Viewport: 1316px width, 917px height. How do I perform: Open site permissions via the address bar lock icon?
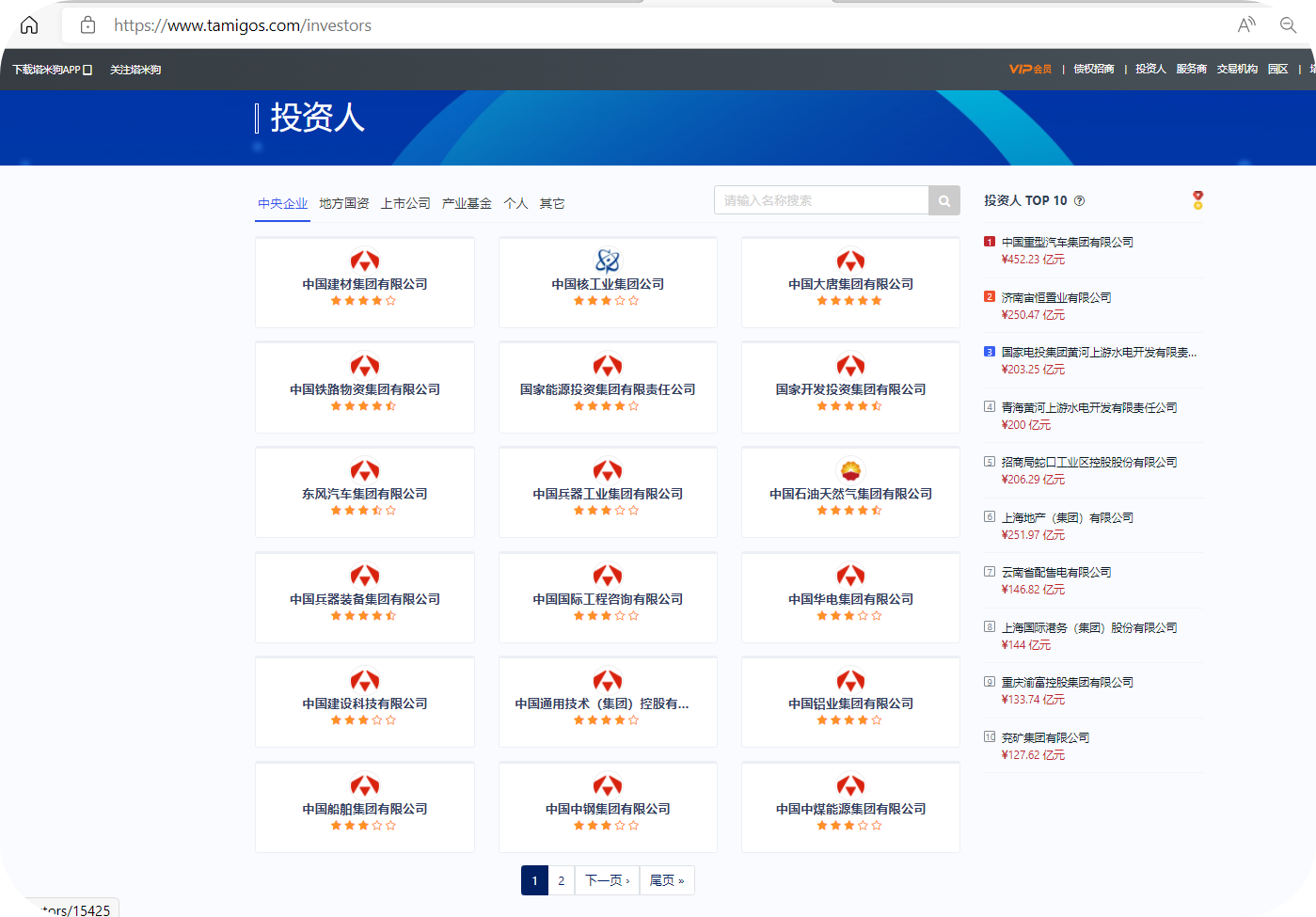pyautogui.click(x=87, y=24)
